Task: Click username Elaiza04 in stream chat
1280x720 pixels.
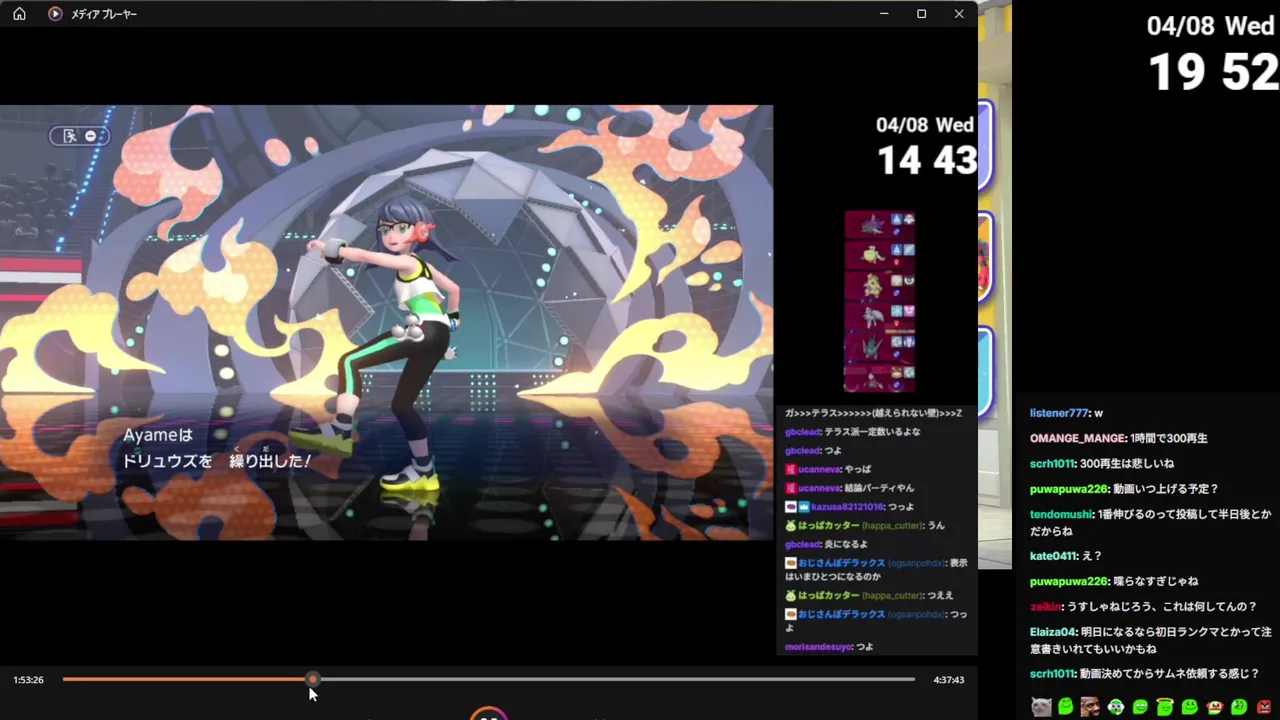Action: [1053, 632]
